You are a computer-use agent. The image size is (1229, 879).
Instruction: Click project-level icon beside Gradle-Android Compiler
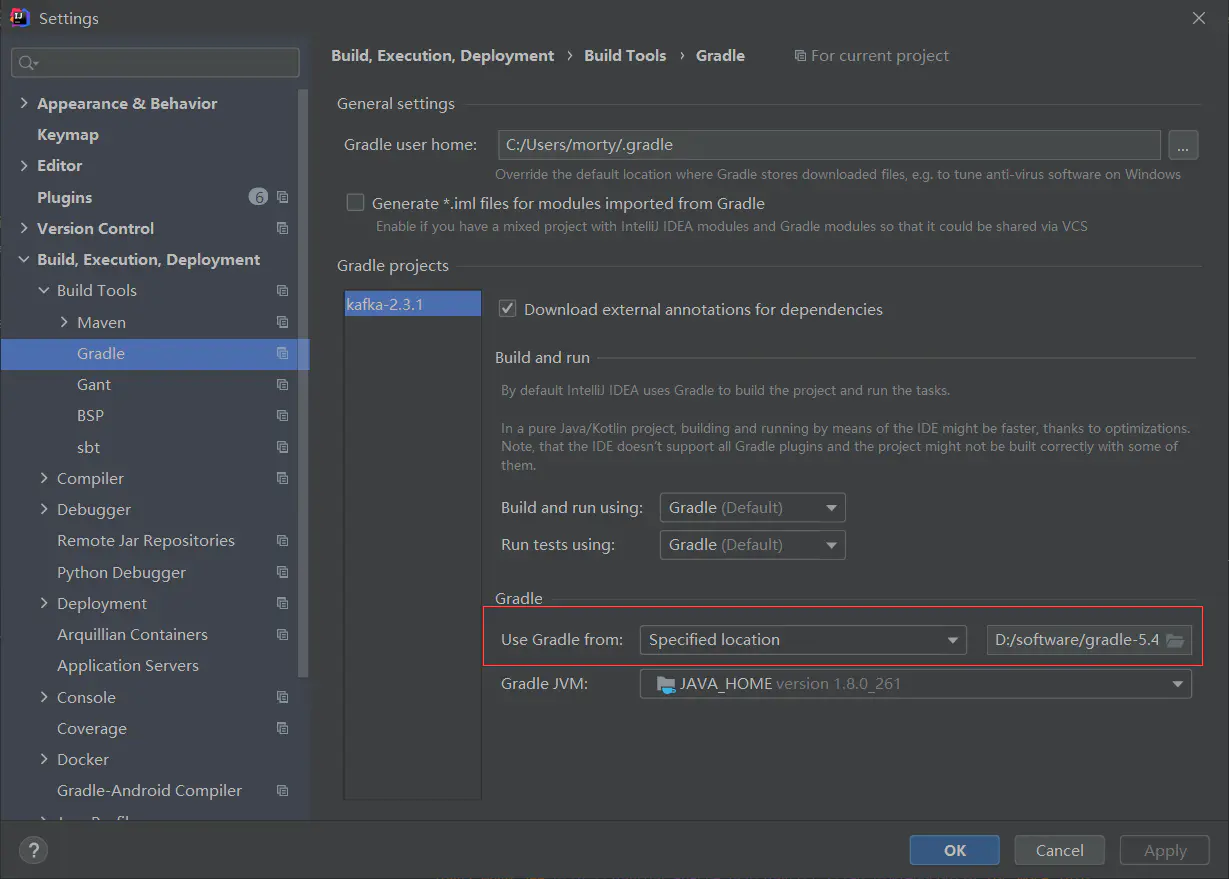[x=283, y=790]
